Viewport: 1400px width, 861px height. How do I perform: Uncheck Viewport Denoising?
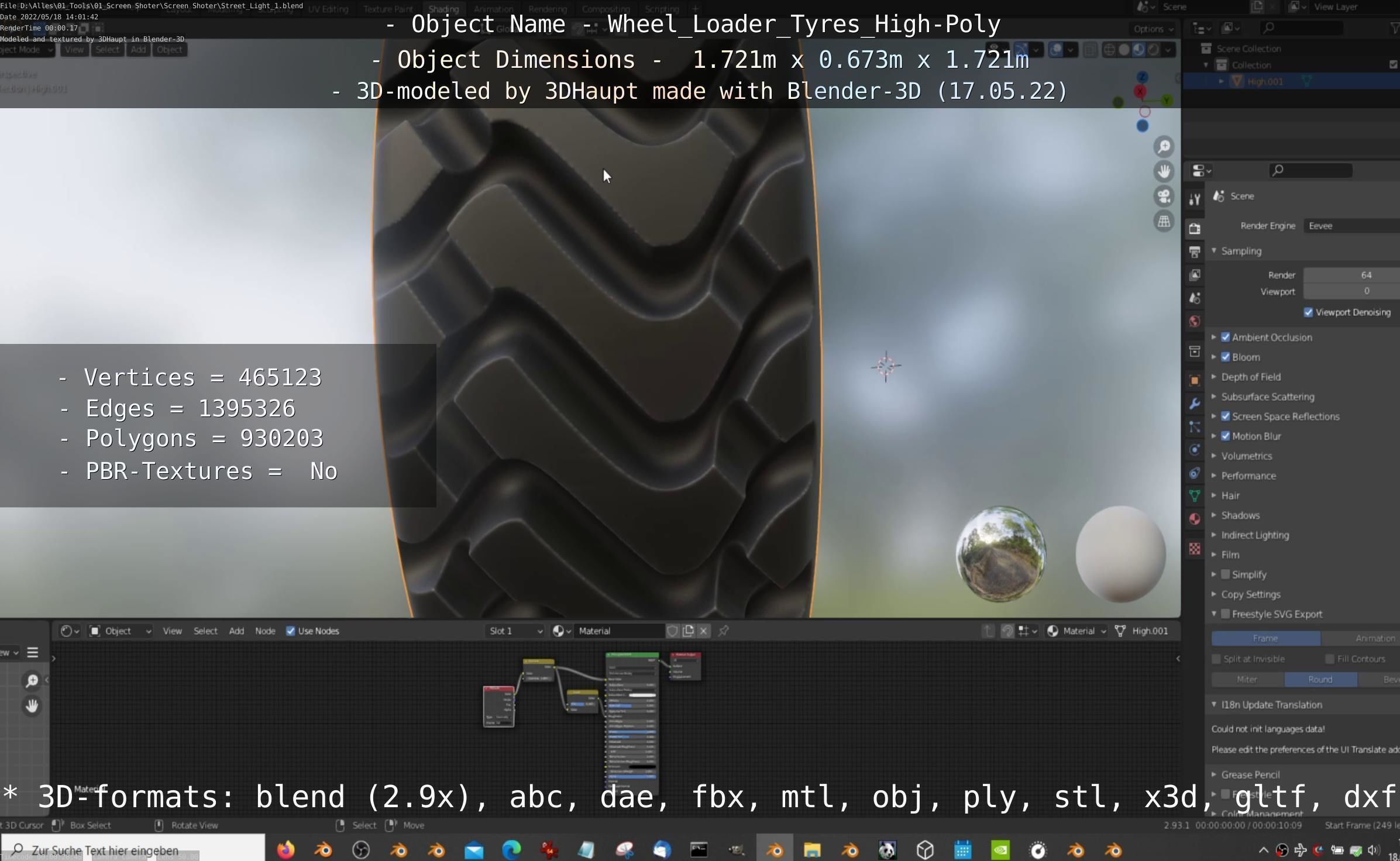click(x=1309, y=312)
